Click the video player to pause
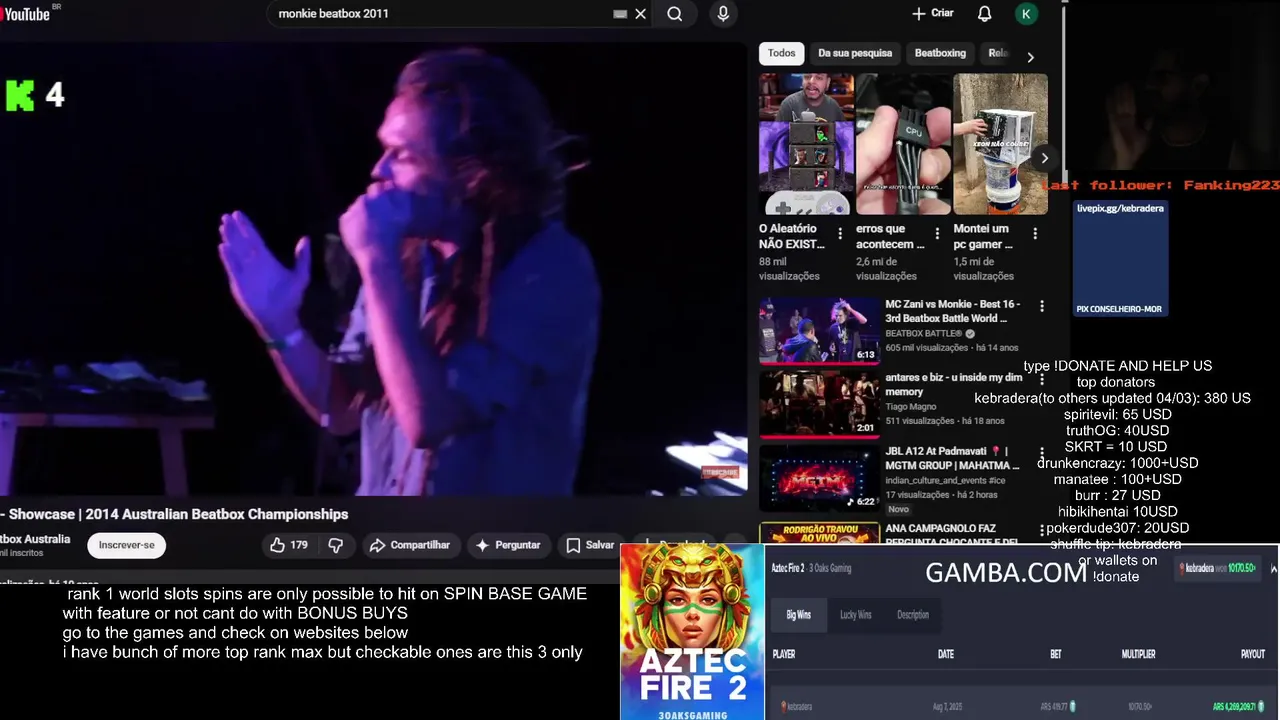This screenshot has width=1280, height=720. pyautogui.click(x=373, y=268)
